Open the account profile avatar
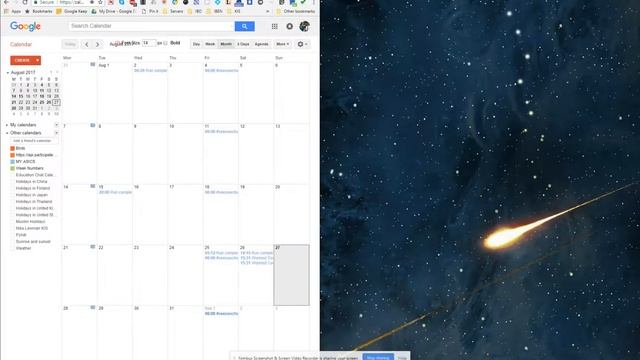 (x=304, y=26)
